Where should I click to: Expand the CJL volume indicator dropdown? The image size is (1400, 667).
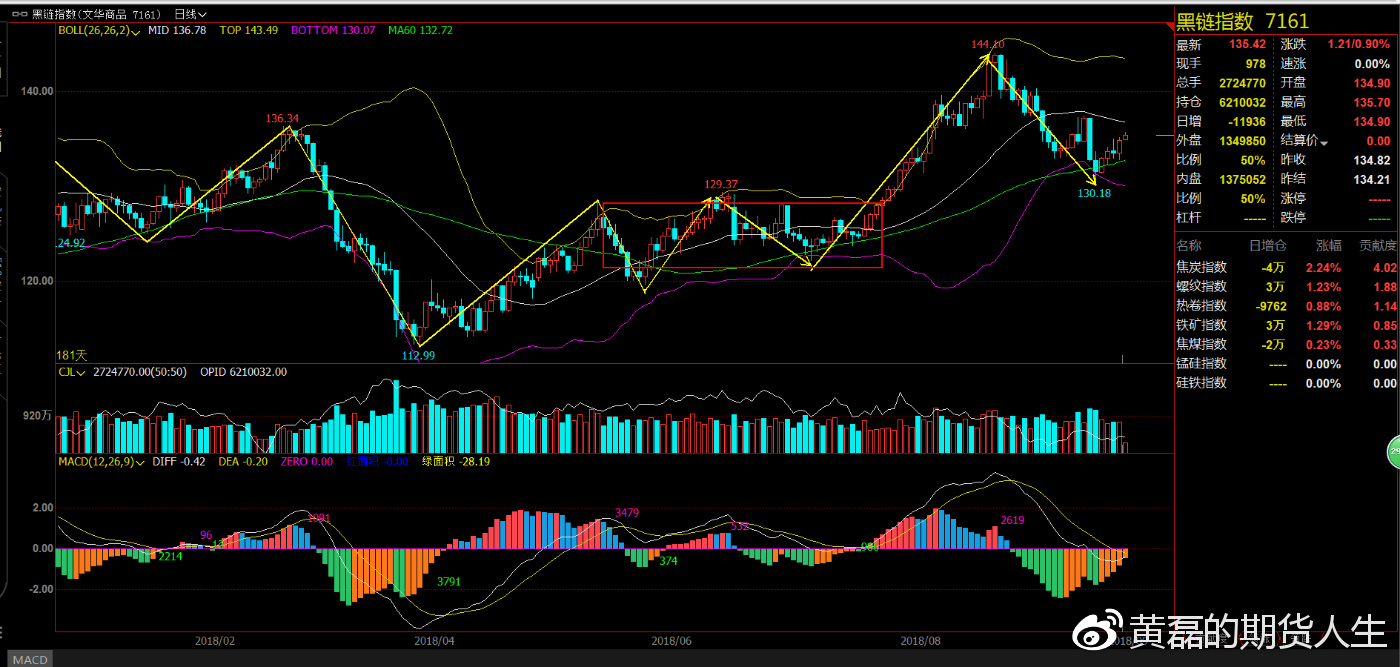tap(73, 371)
